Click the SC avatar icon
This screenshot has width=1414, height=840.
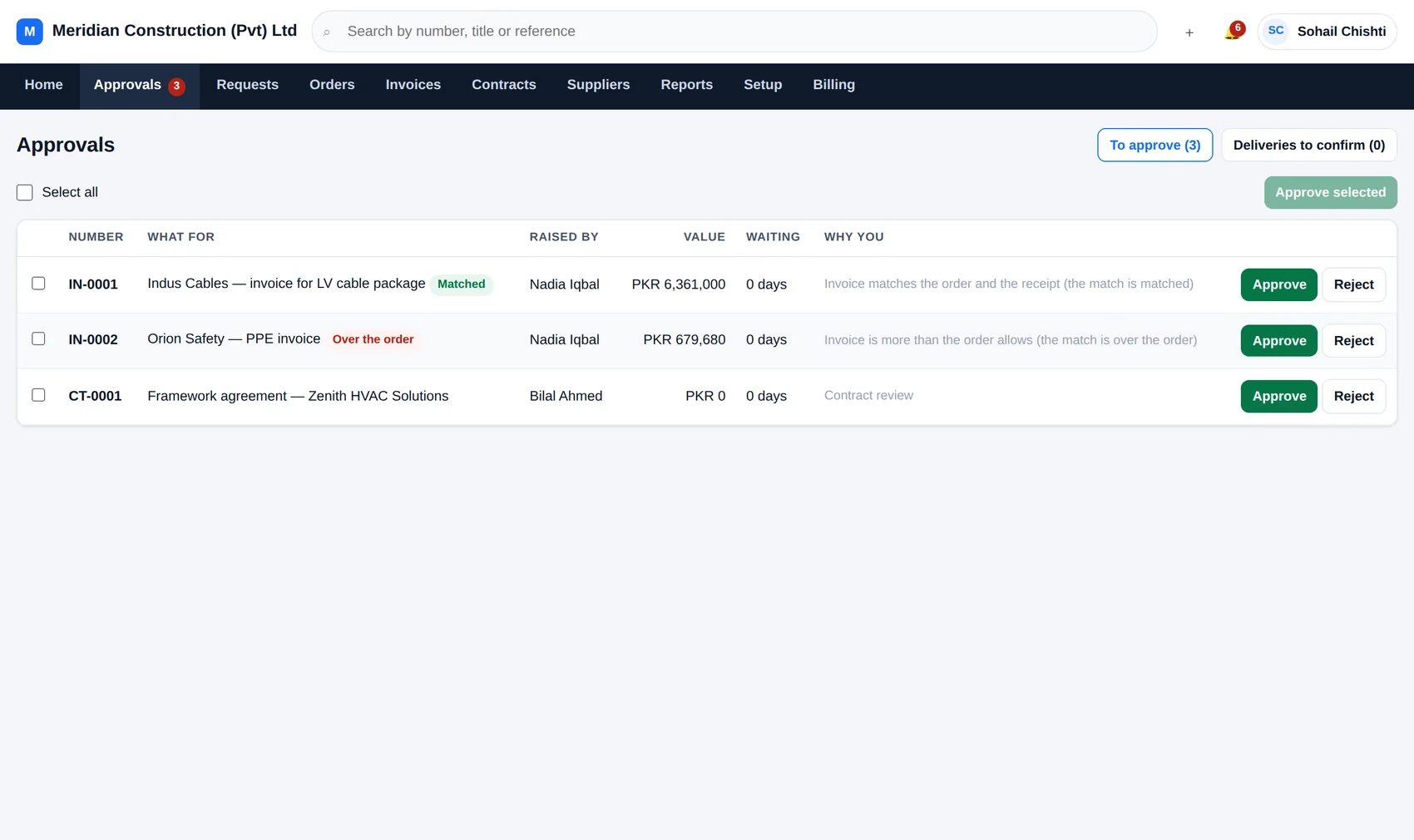click(x=1276, y=31)
